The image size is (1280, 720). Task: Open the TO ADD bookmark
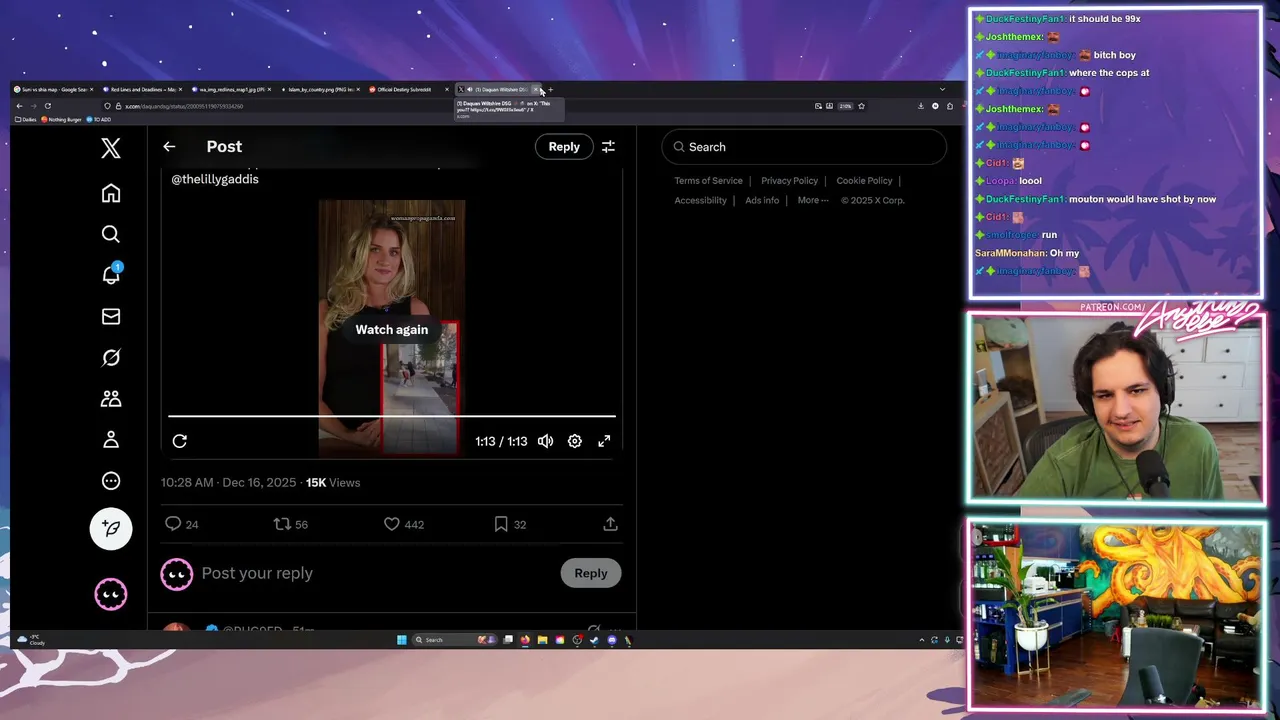point(99,119)
